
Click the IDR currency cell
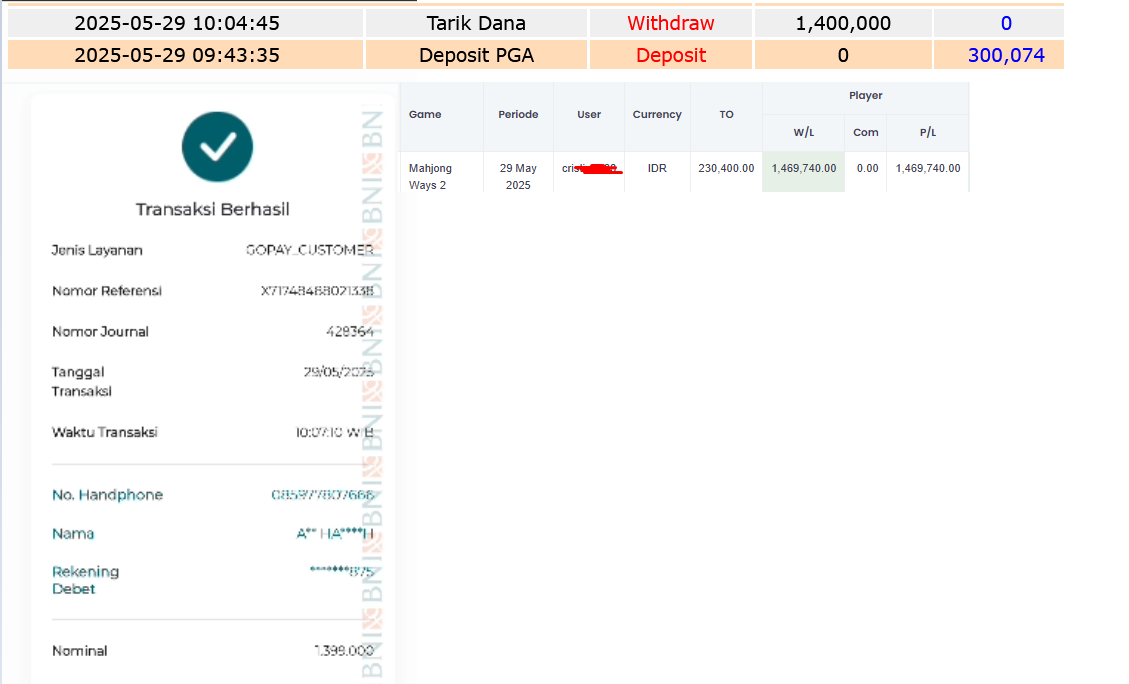click(x=657, y=168)
